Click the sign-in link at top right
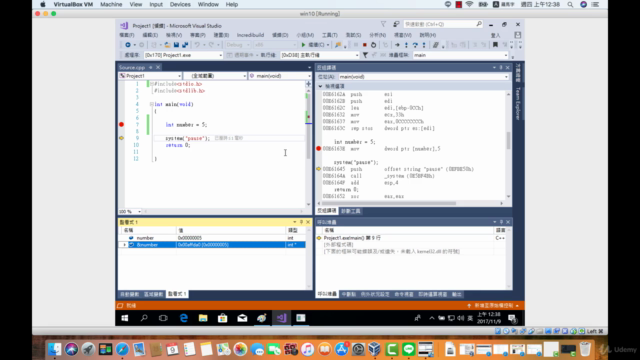Image resolution: width=640 pixels, height=360 pixels. coord(496,35)
